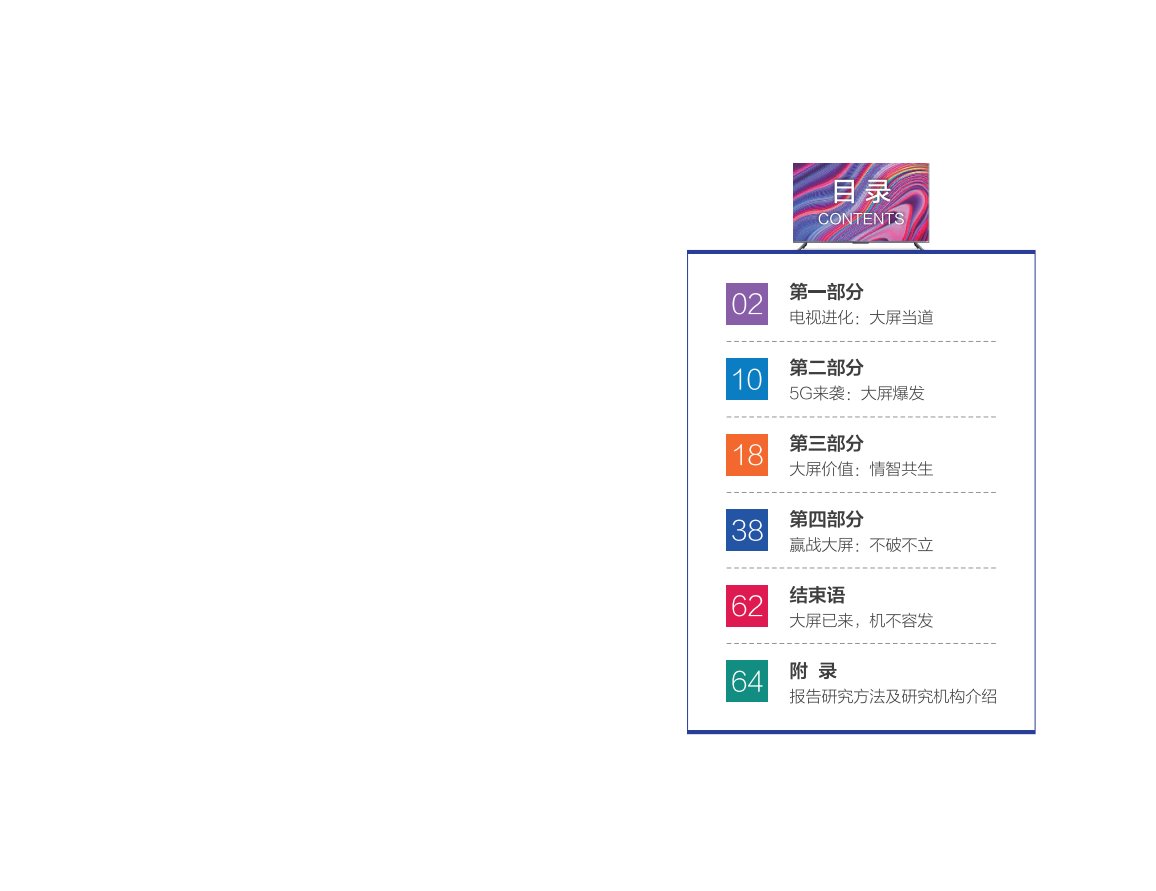Screen dimensions: 1156x891
Task: Select the 第三部分 heading text
Action: (825, 443)
